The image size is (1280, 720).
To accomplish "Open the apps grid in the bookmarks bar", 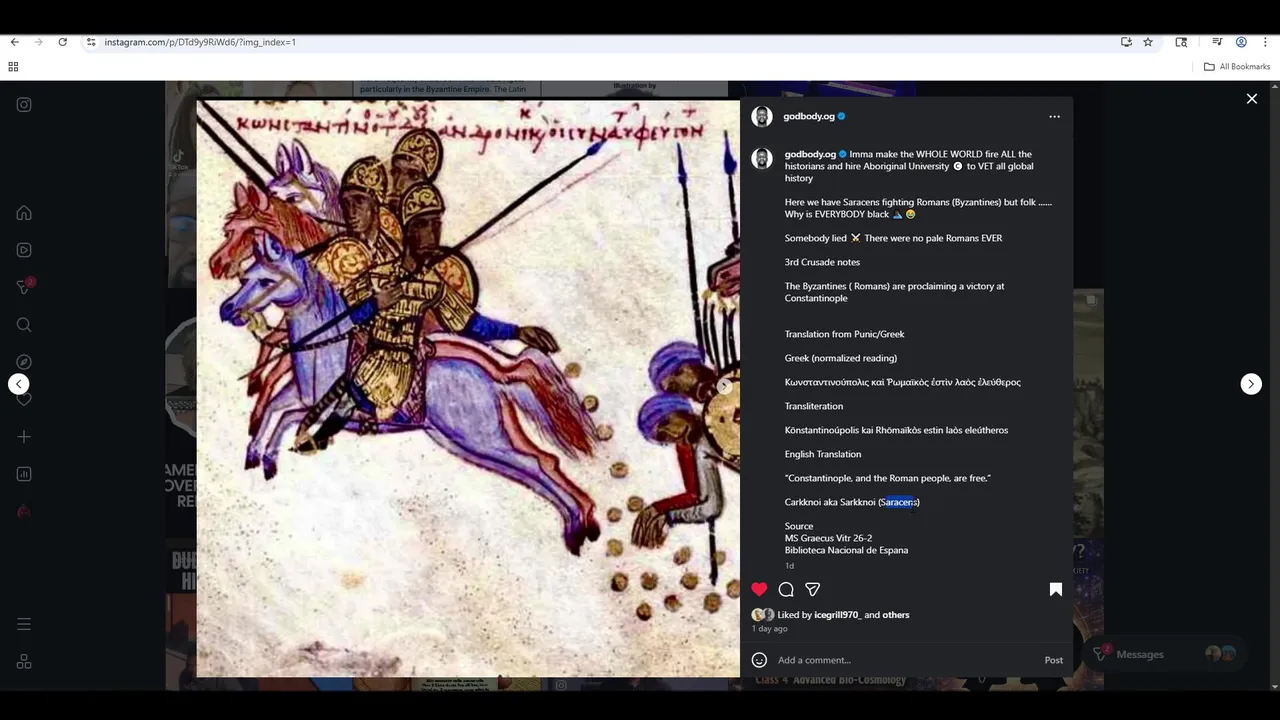I will 13,67.
